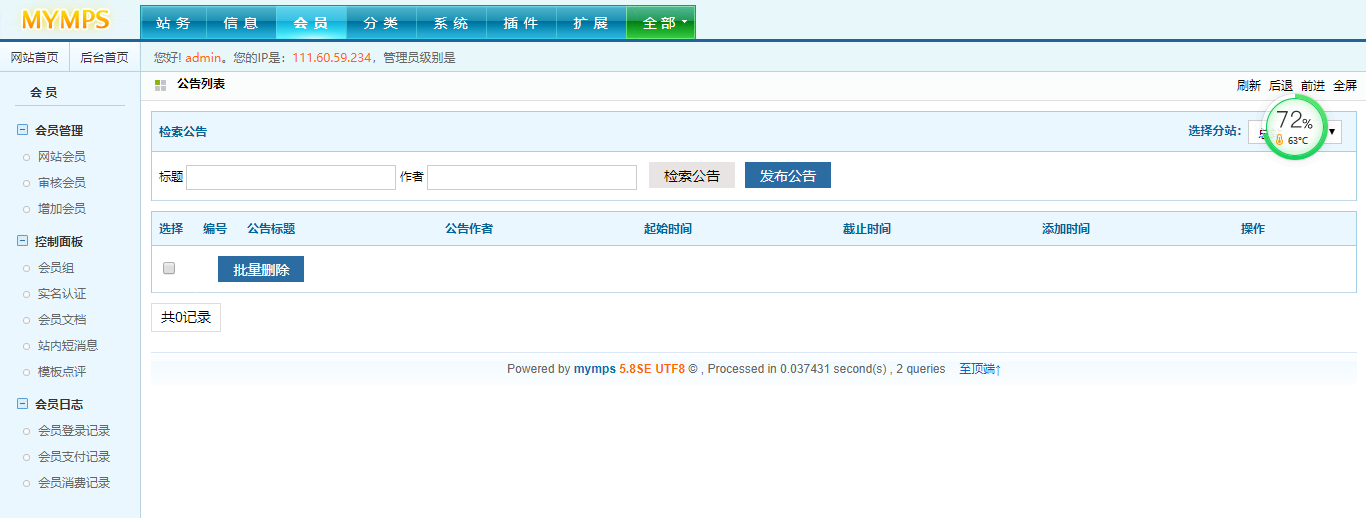The width and height of the screenshot is (1366, 518).
Task: Click the 公告列表 grid icon
Action: click(x=160, y=85)
